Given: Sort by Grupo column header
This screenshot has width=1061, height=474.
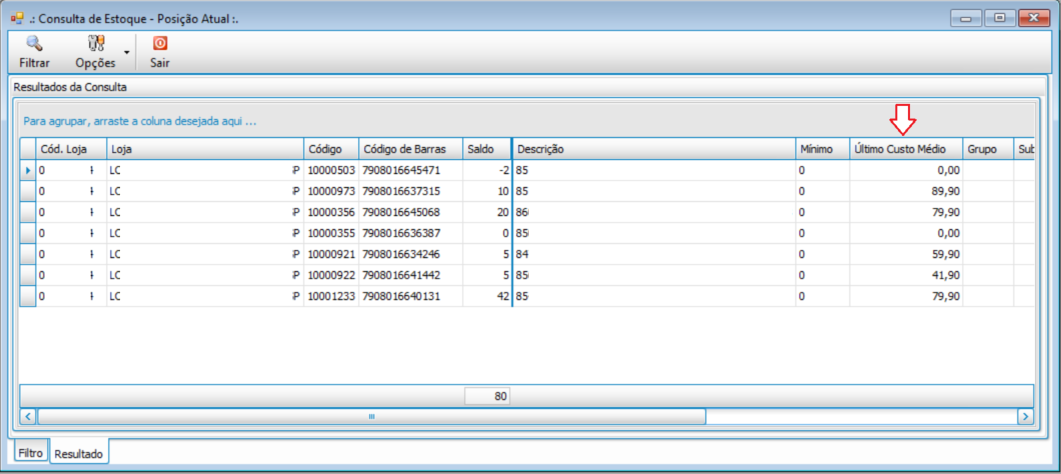Looking at the screenshot, I should pyautogui.click(x=988, y=149).
